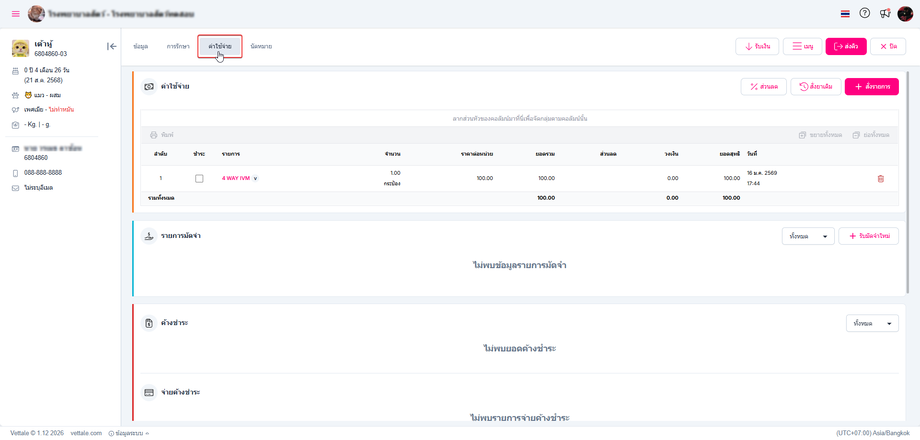Image resolution: width=920 pixels, height=440 pixels.
Task: Open the deposit list ทั้งหมด filter dropdown
Action: click(808, 236)
